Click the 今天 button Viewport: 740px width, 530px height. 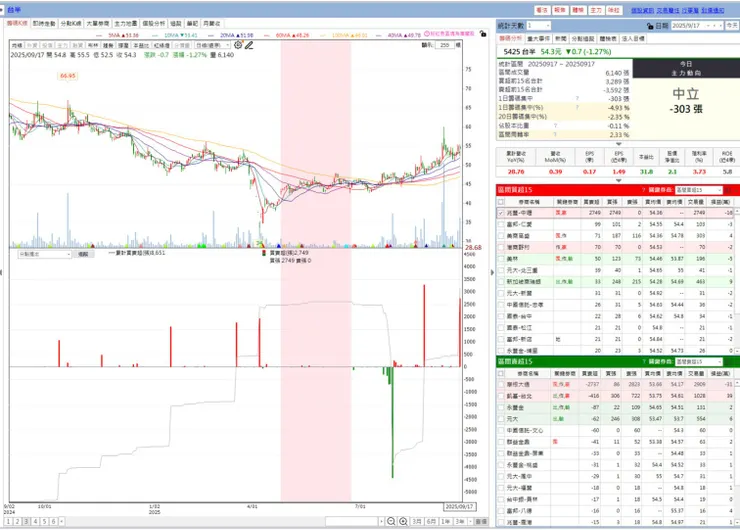(x=732, y=25)
